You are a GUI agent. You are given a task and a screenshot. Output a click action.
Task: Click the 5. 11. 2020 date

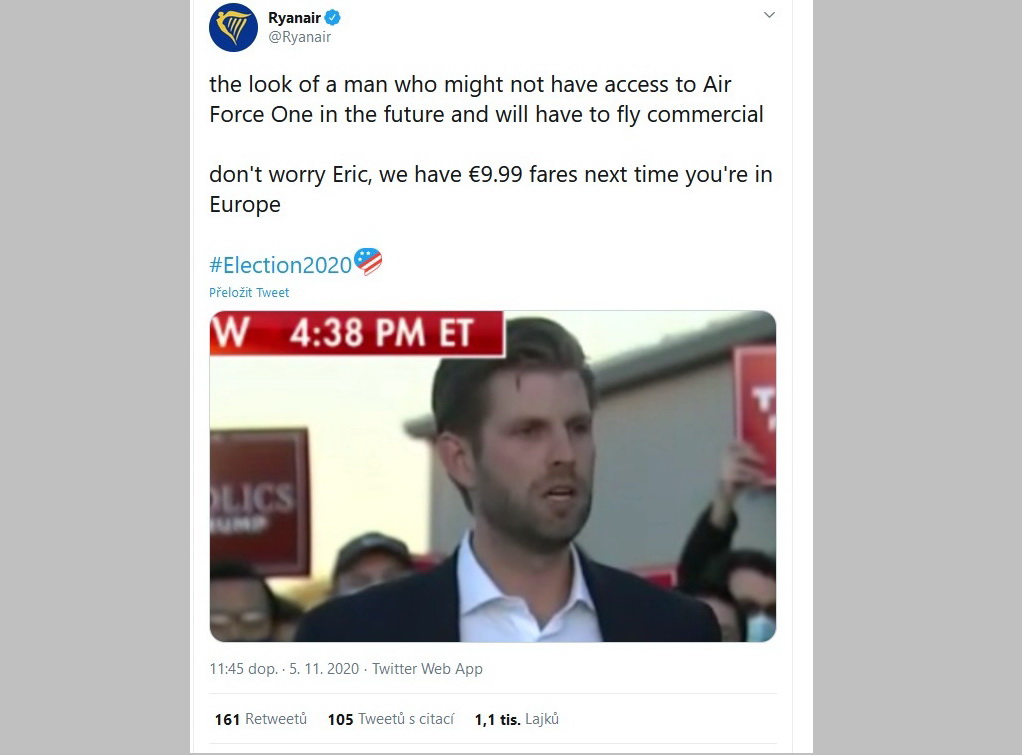tap(324, 669)
